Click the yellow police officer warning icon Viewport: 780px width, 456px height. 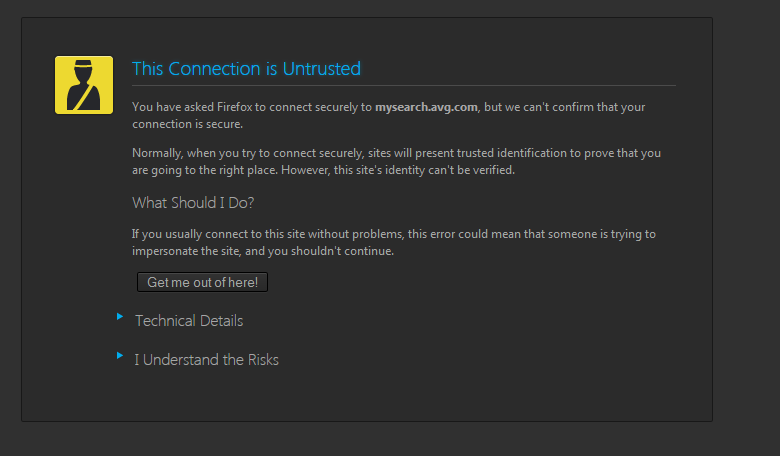[84, 85]
